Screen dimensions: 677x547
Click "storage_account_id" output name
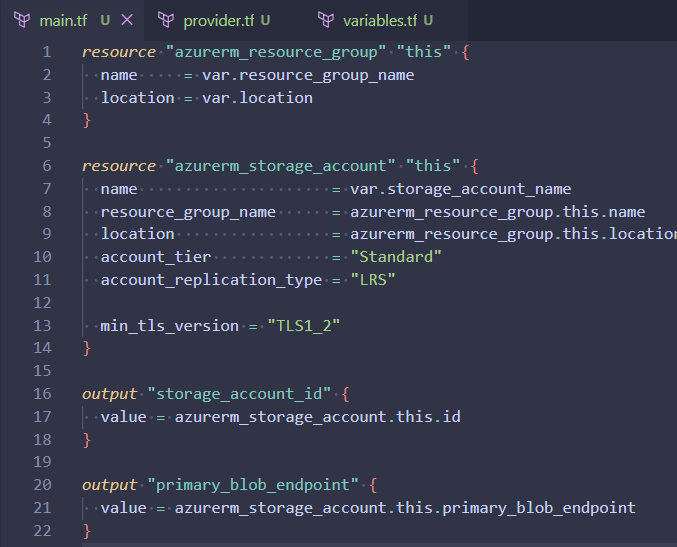point(239,394)
